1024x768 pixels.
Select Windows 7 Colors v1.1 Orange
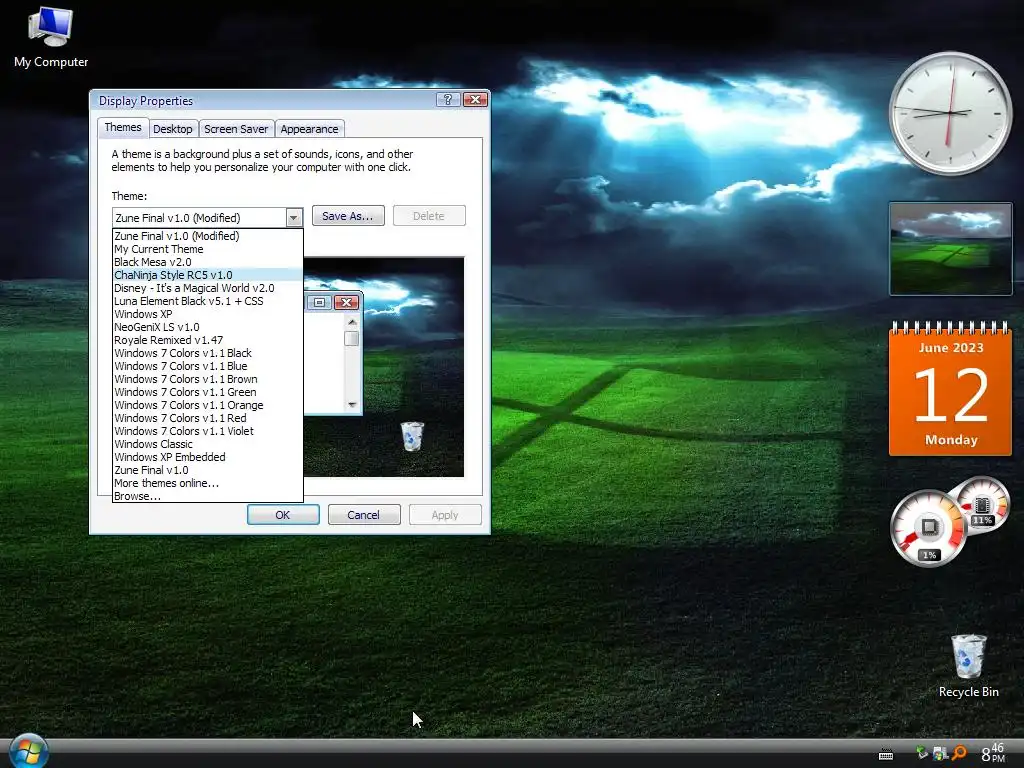tap(208, 406)
